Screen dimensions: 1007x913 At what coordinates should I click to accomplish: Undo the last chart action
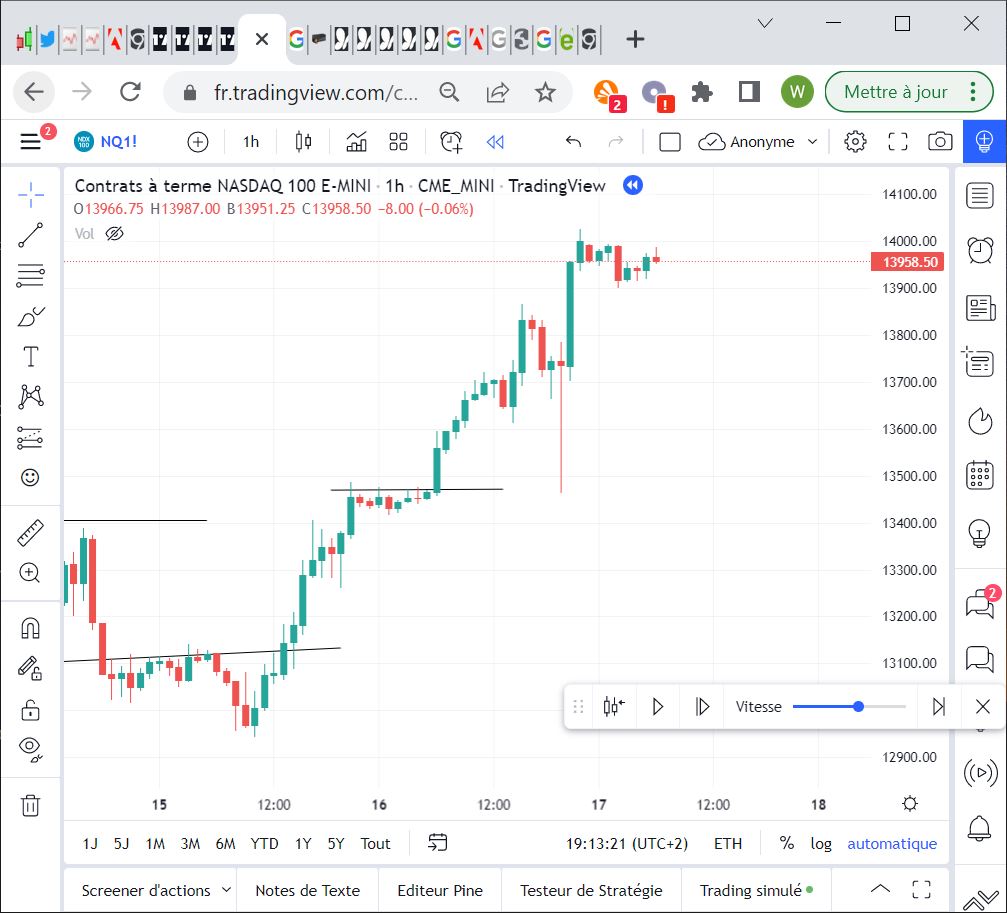pyautogui.click(x=574, y=142)
